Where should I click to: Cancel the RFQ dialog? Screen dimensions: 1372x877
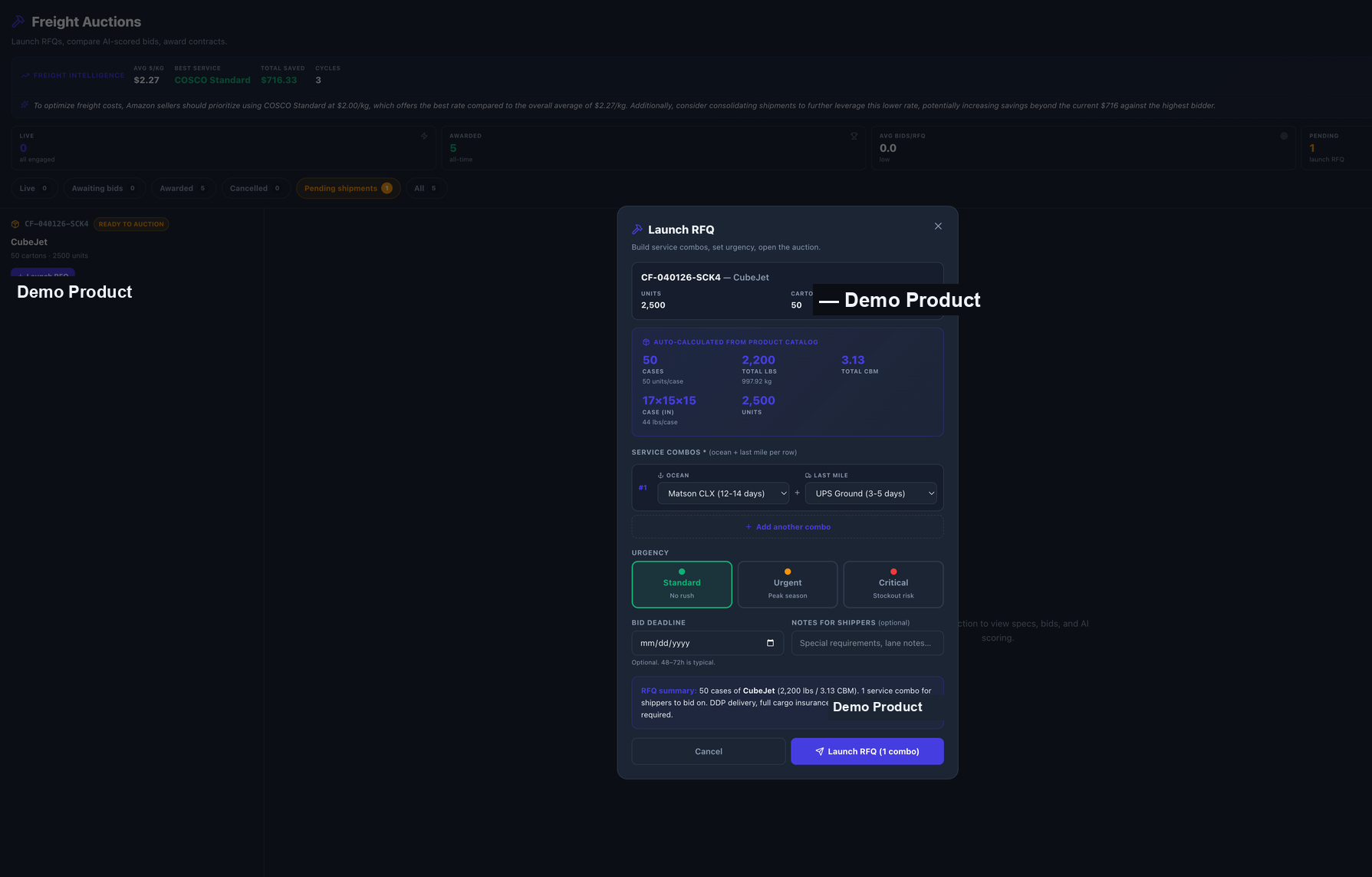pyautogui.click(x=709, y=751)
